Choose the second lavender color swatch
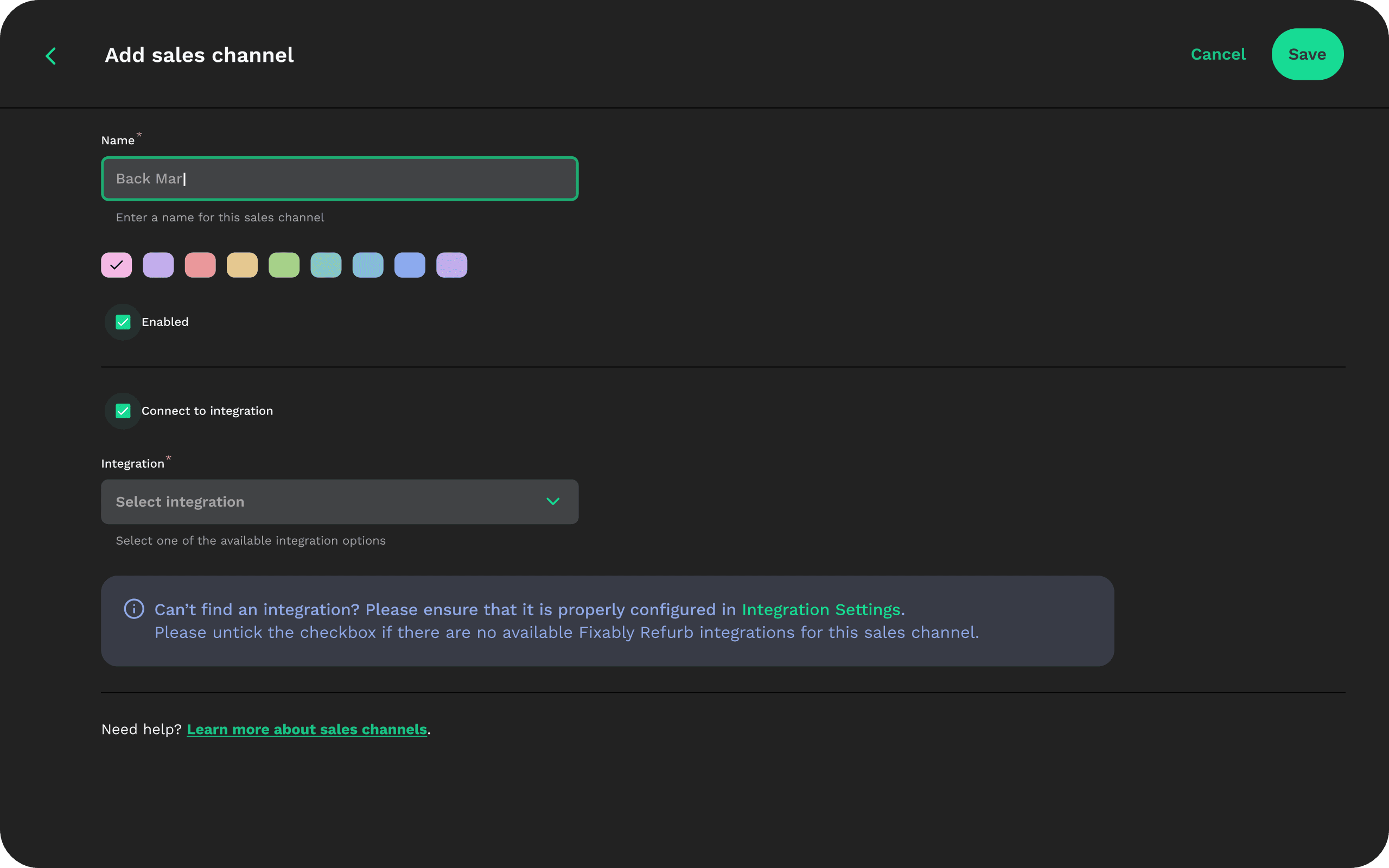Viewport: 1389px width, 868px height. click(158, 265)
